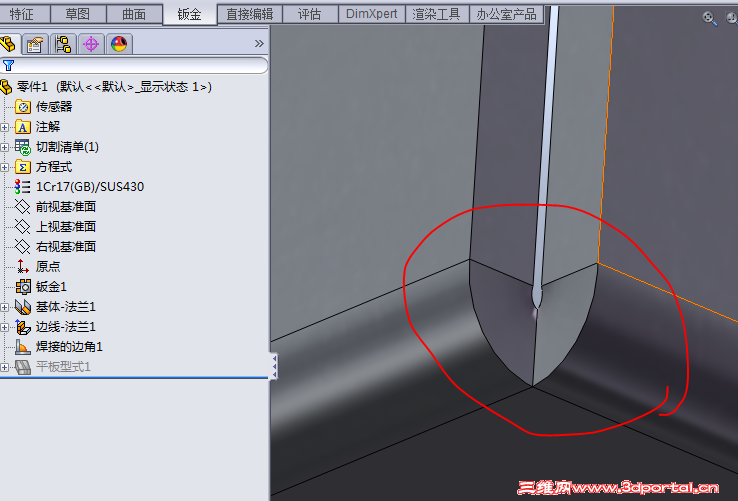The height and width of the screenshot is (501, 738).
Task: Select the 焊接的边角1 feature
Action: [69, 347]
